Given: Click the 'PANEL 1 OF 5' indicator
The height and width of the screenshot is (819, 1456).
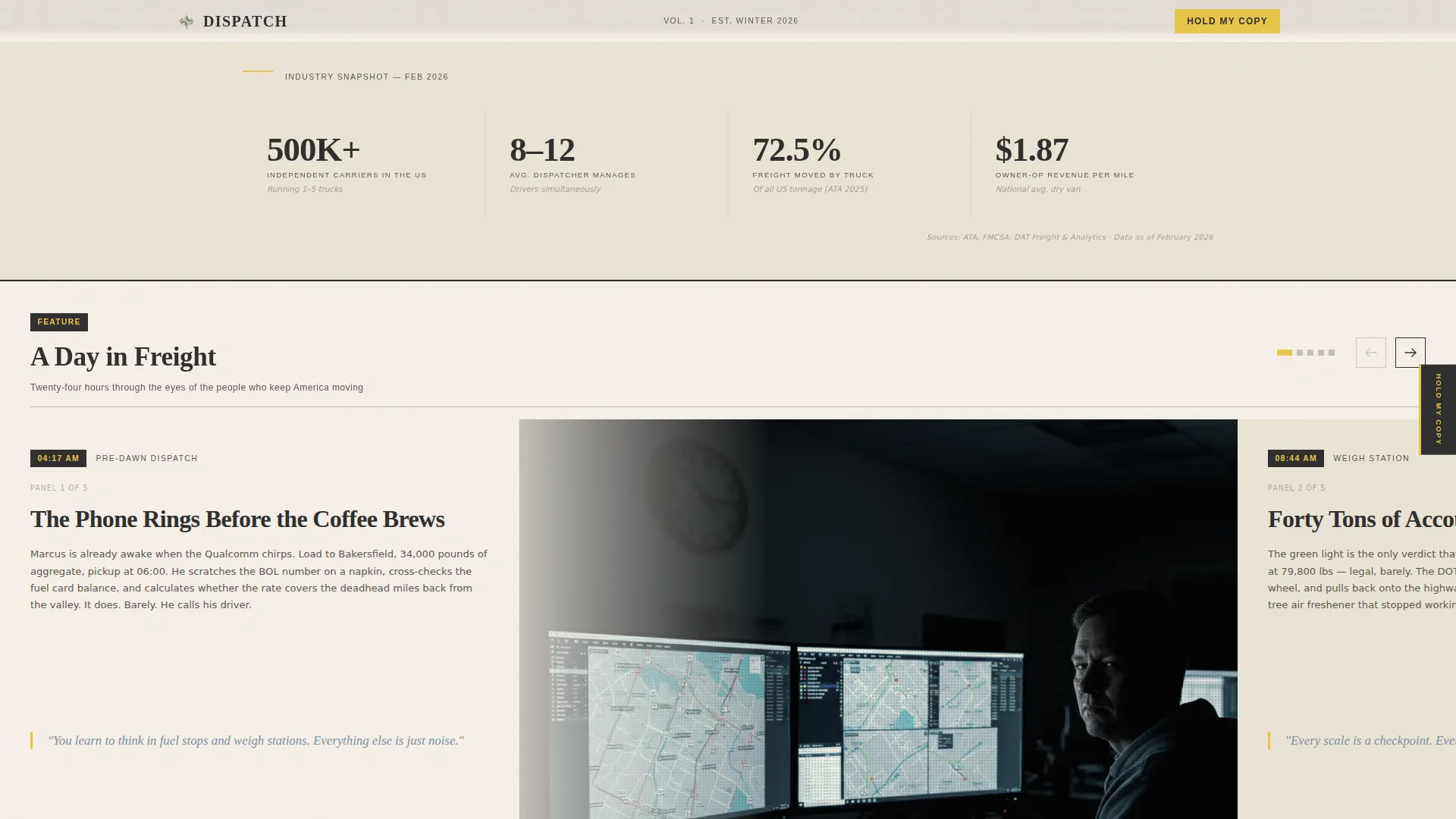Looking at the screenshot, I should point(59,488).
